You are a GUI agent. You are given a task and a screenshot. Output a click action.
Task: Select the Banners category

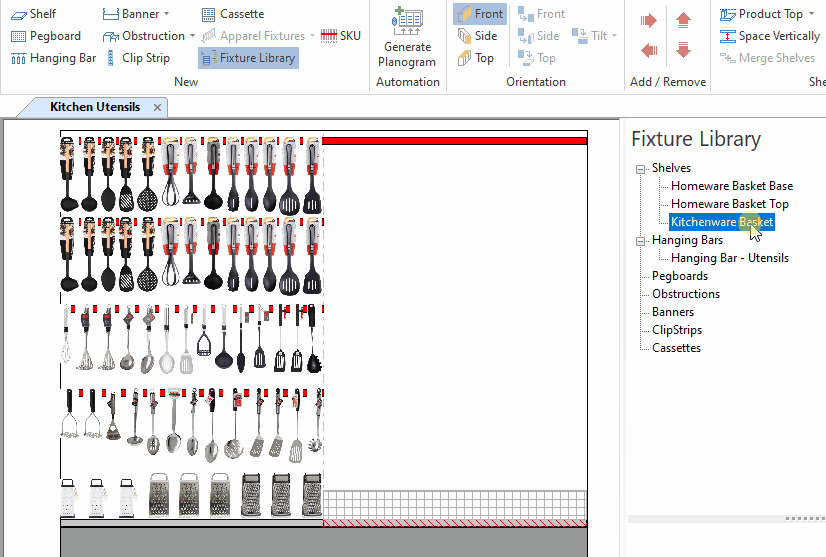673,312
